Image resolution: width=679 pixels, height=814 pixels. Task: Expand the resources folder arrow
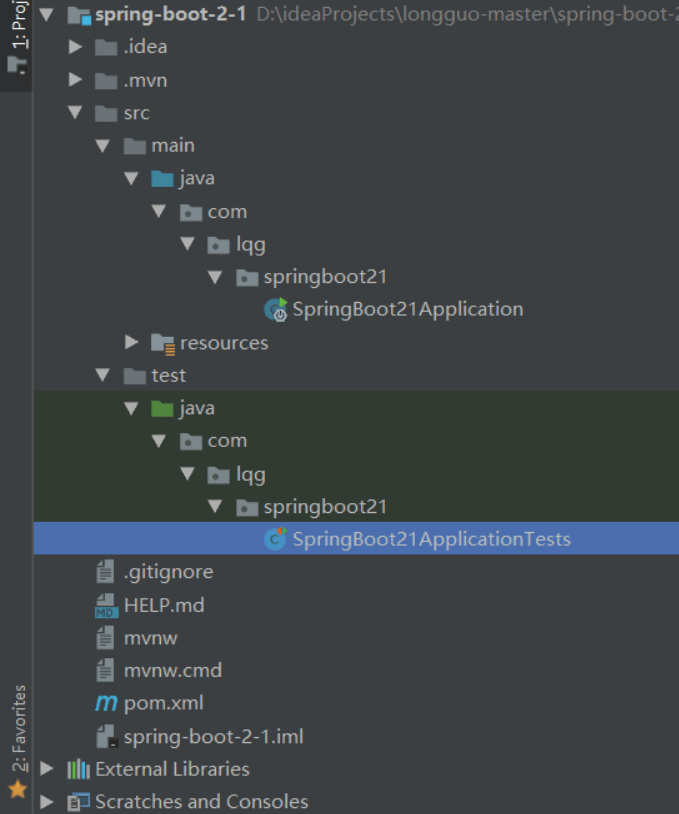[132, 342]
